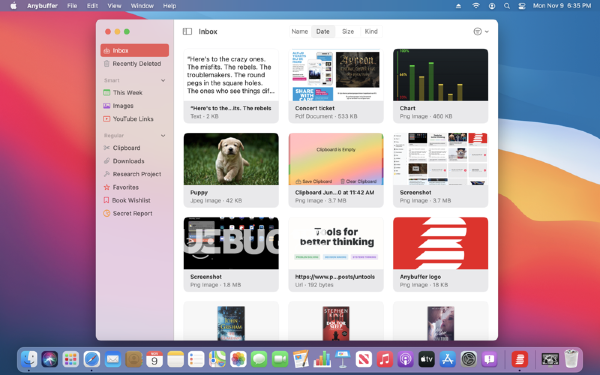The width and height of the screenshot is (600, 375).
Task: Open the Help menu
Action: click(170, 6)
